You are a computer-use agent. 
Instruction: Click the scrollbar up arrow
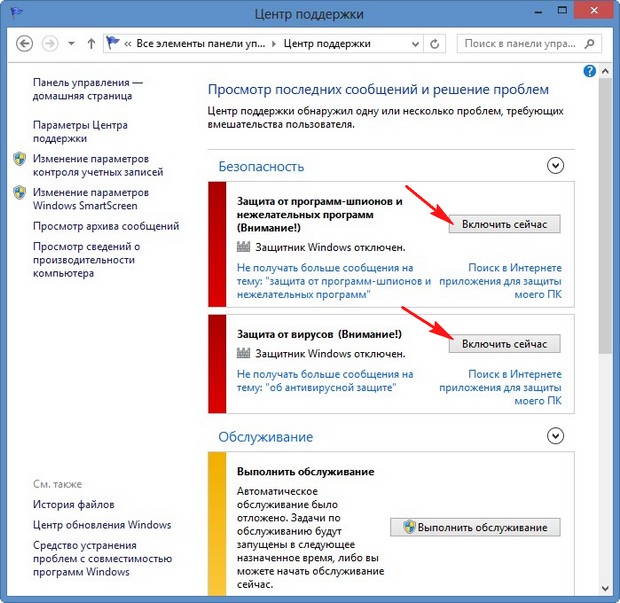[605, 72]
